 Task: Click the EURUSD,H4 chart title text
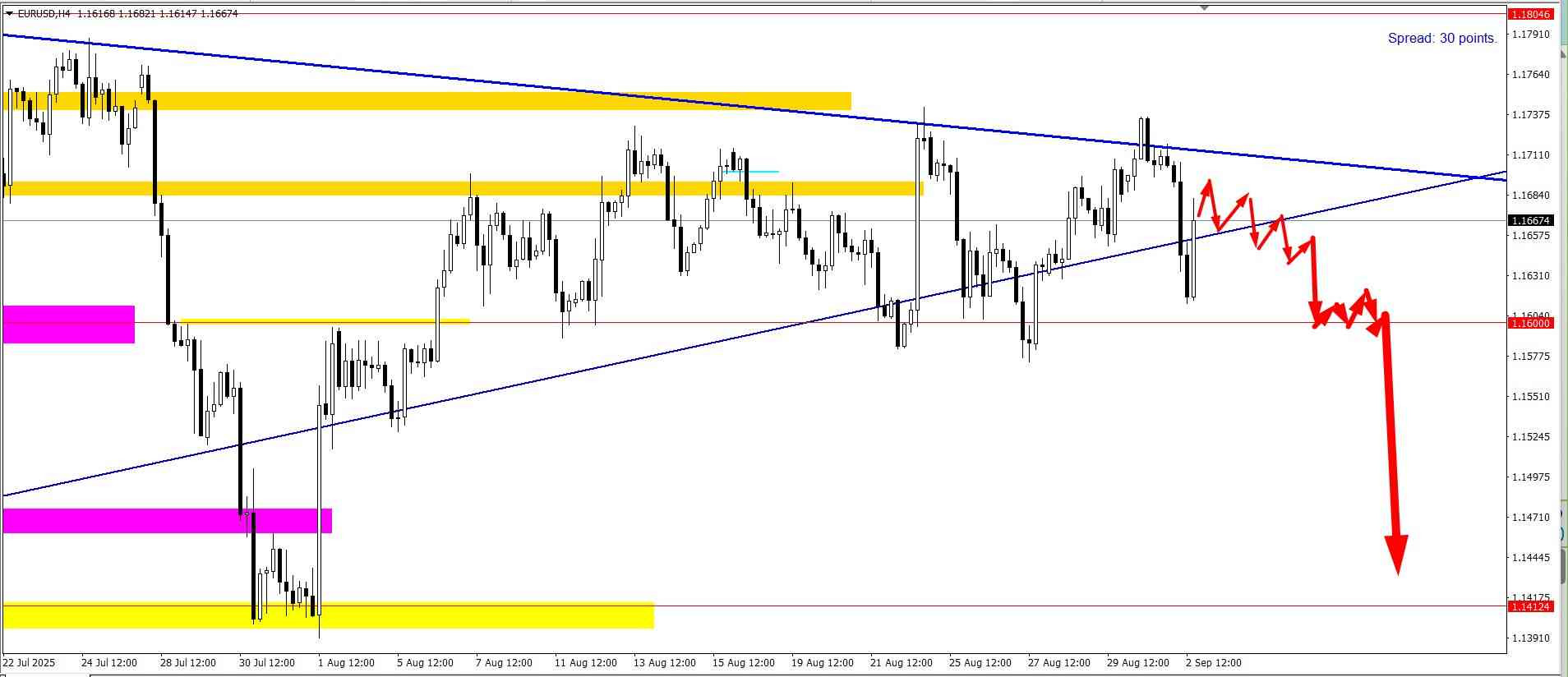point(44,13)
